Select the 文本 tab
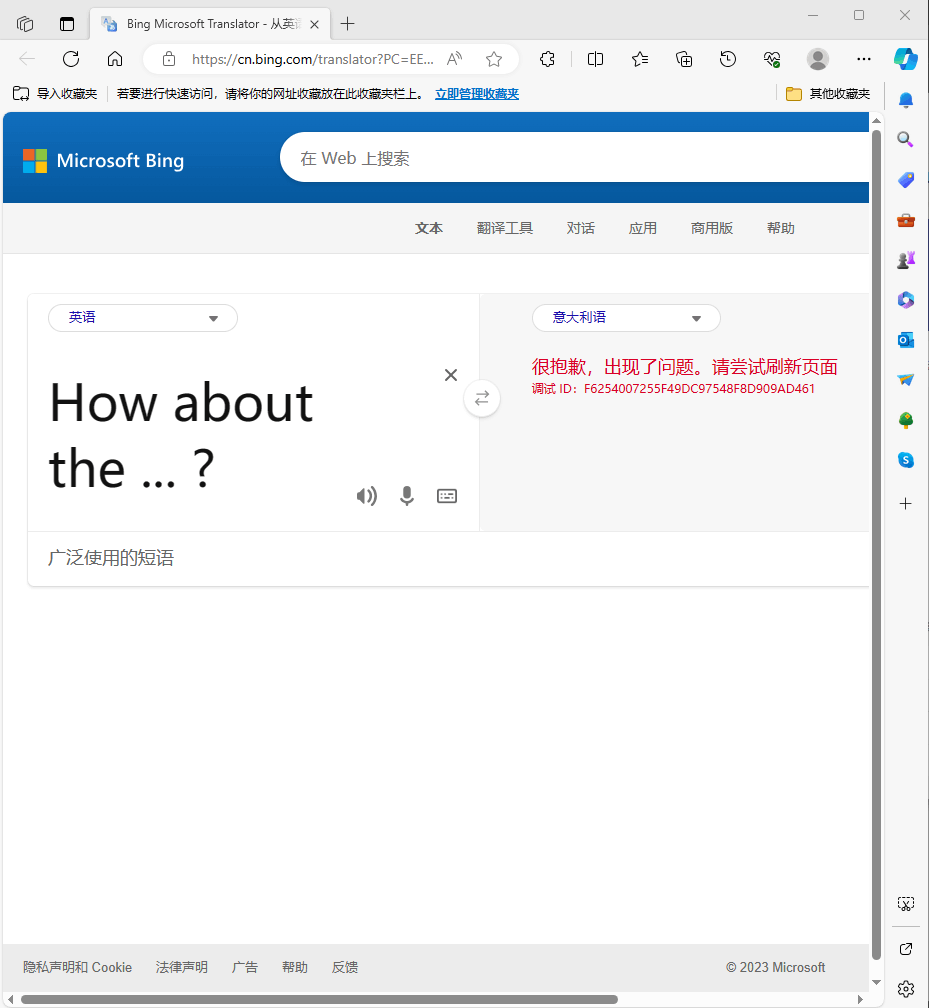 point(429,228)
